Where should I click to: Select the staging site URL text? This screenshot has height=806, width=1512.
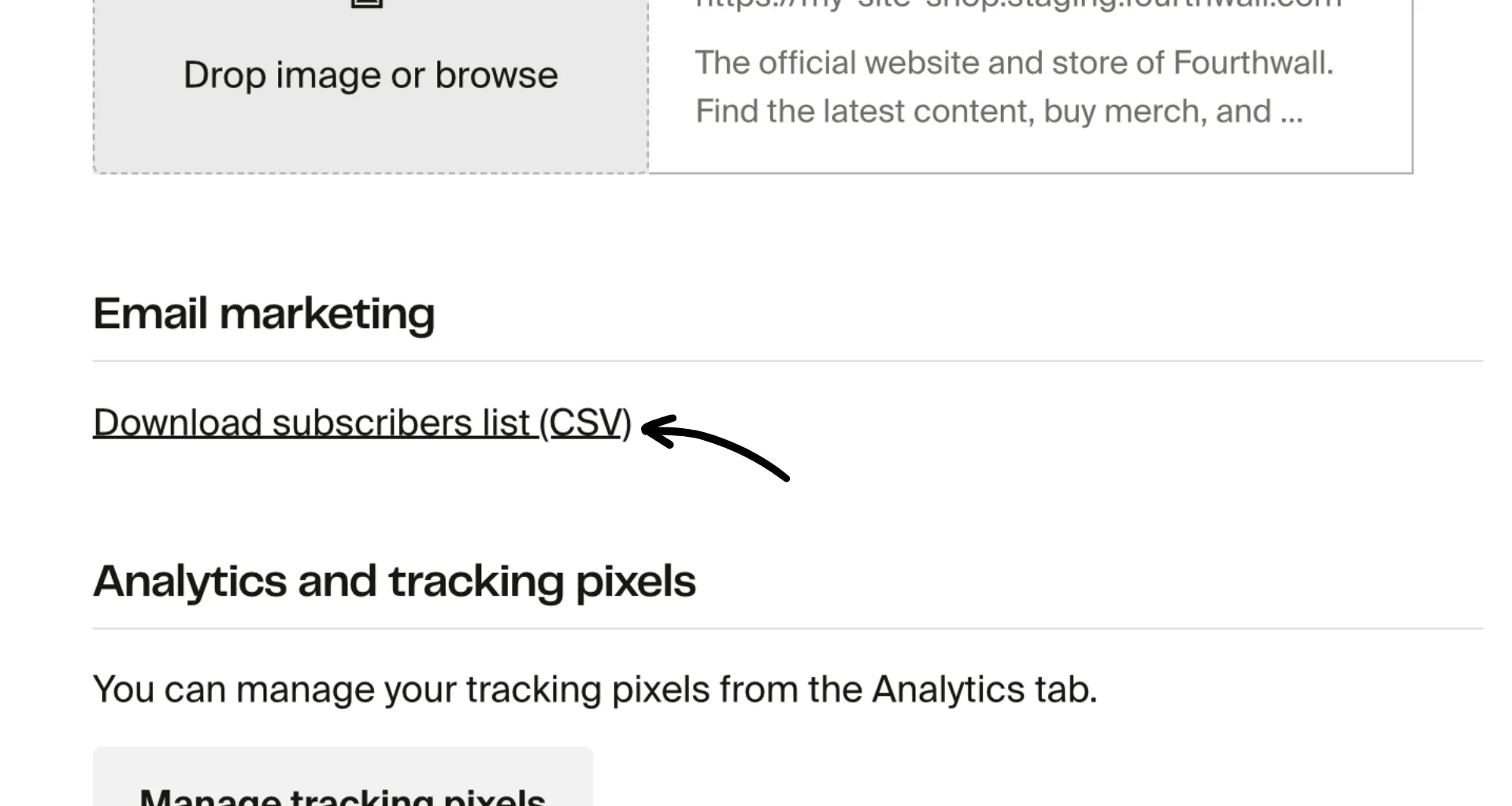coord(1016,4)
